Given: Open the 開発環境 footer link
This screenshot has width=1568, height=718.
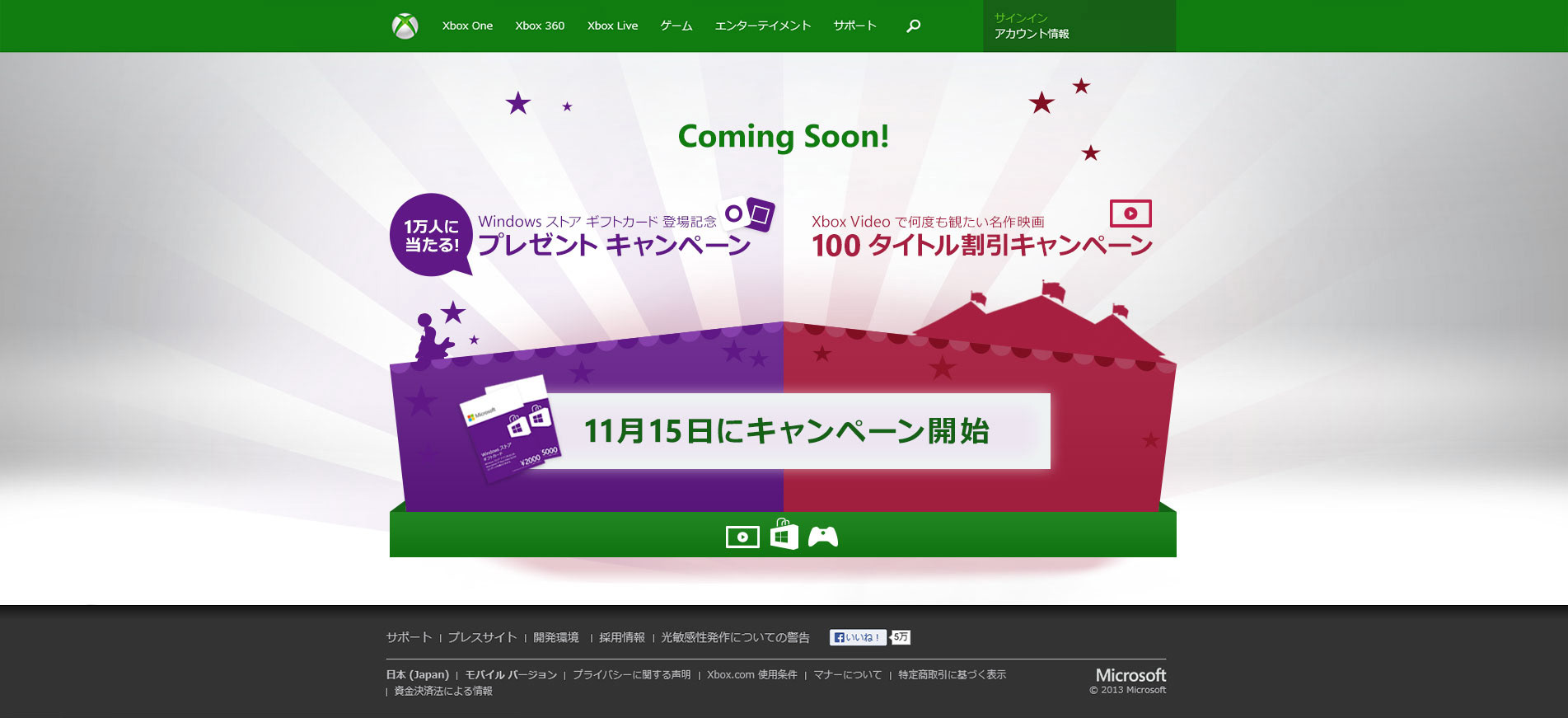Looking at the screenshot, I should point(556,637).
